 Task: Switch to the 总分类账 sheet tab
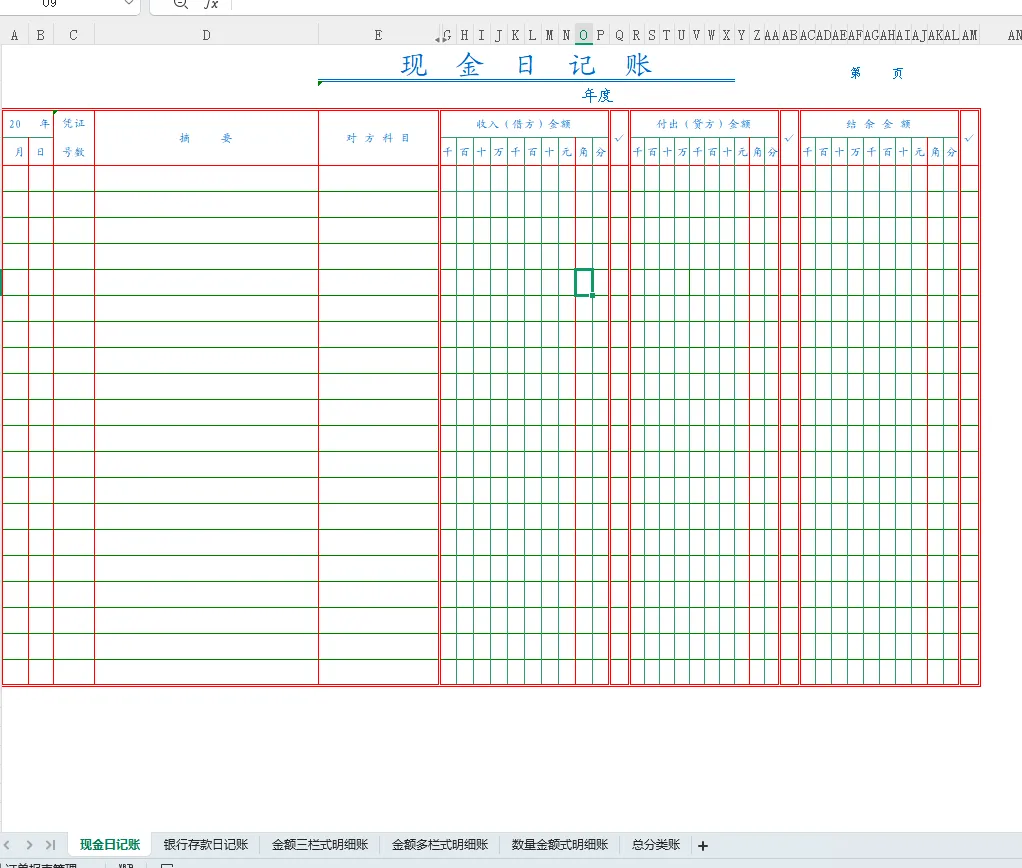(655, 845)
